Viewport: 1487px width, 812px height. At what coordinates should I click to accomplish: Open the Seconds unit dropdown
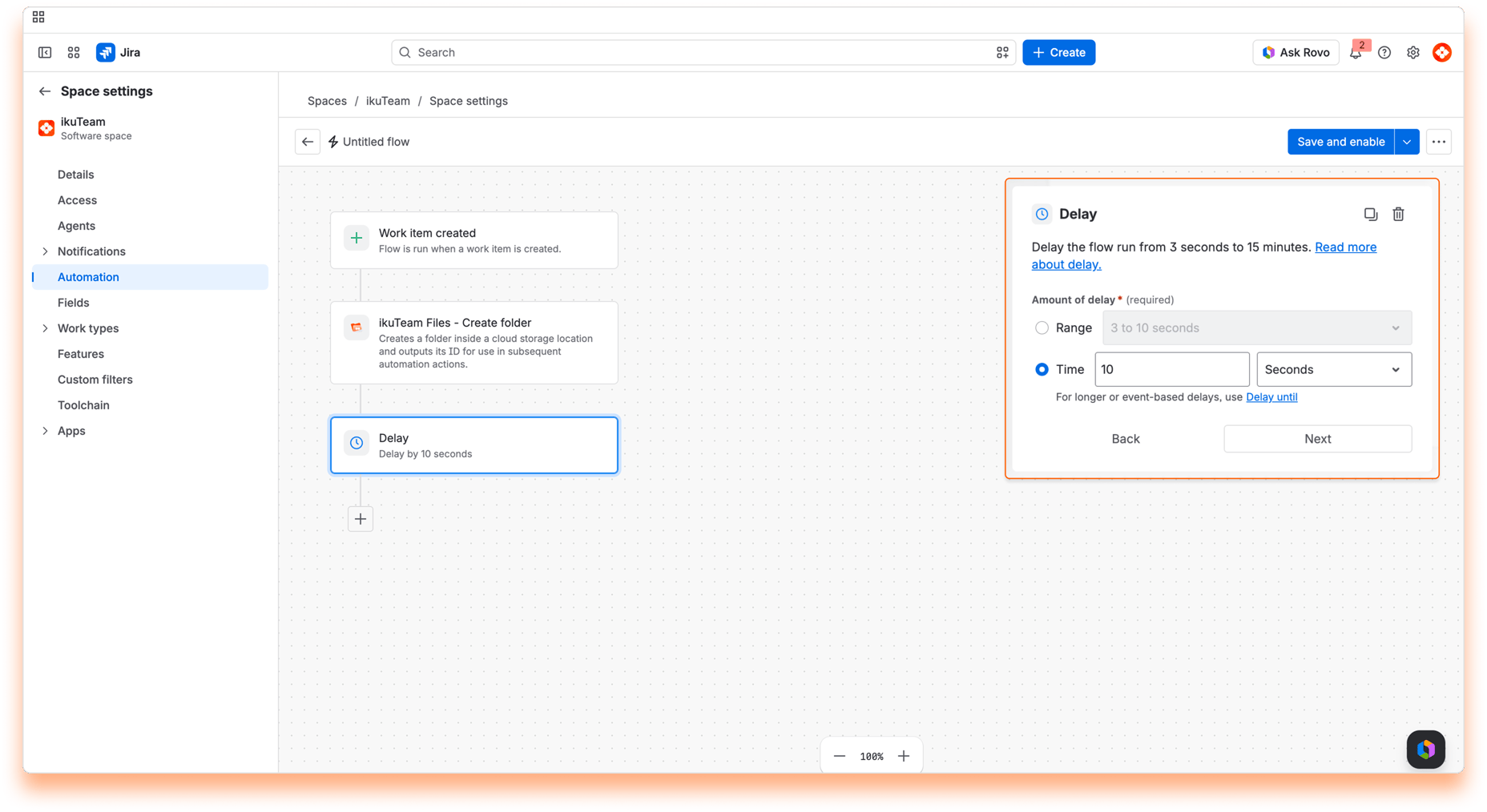pos(1334,369)
